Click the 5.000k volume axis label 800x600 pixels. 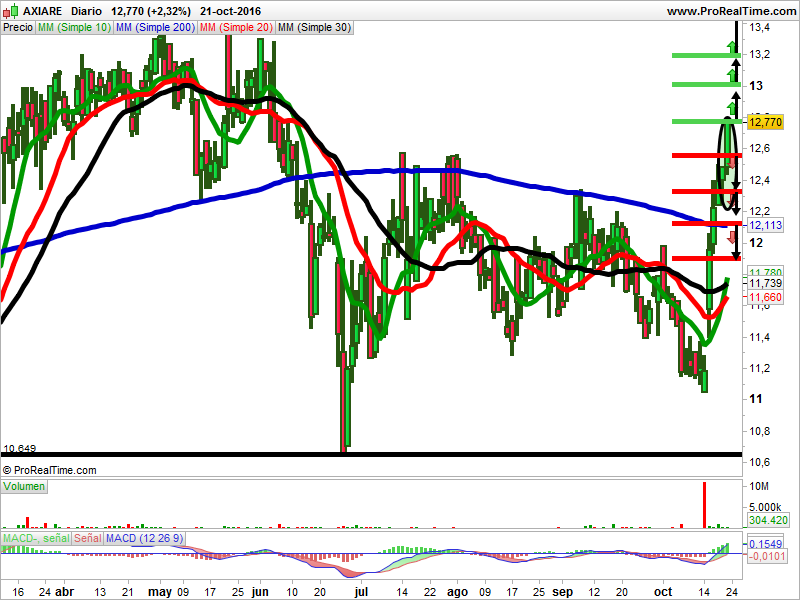[x=765, y=507]
